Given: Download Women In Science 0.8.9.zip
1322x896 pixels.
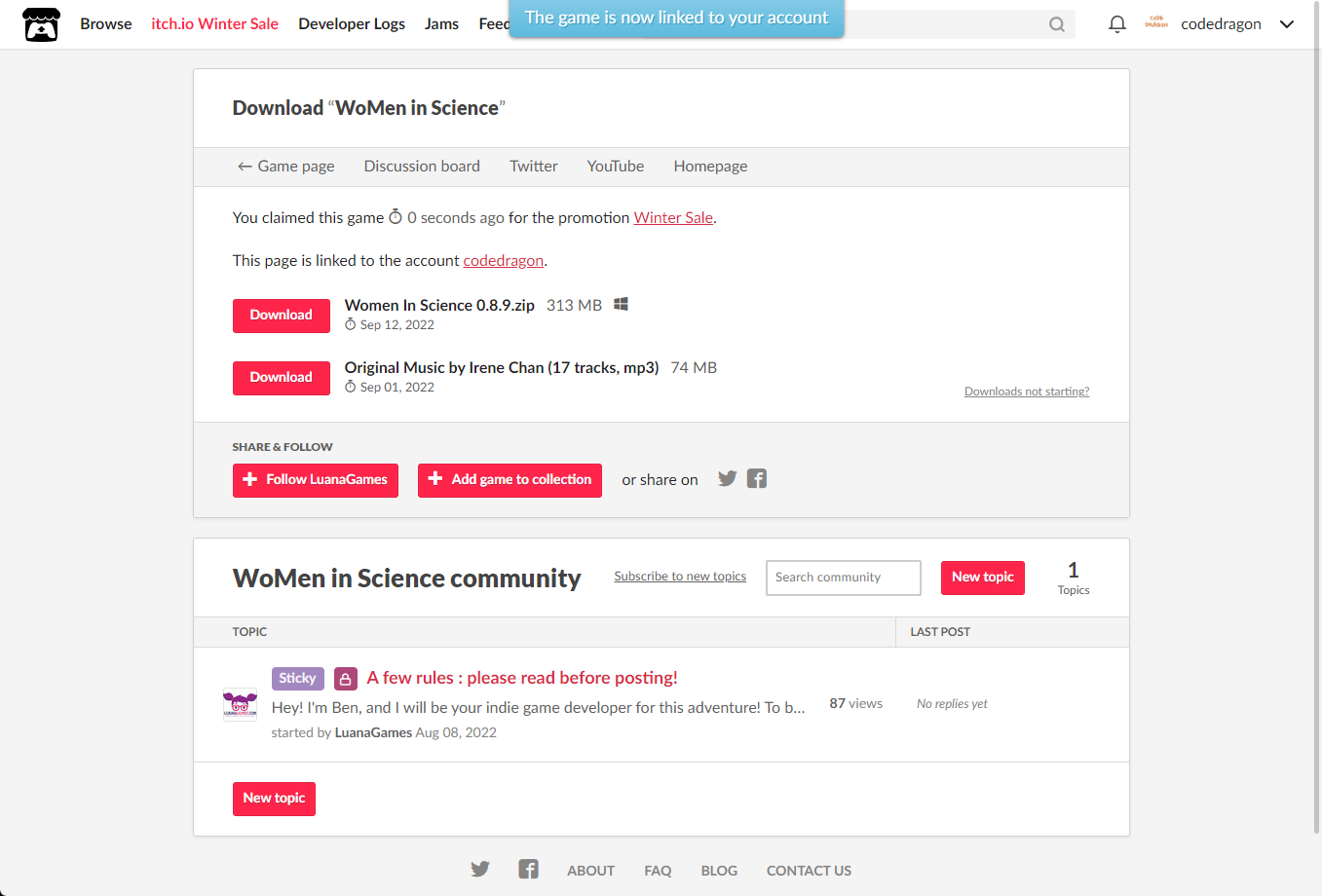Looking at the screenshot, I should 281,316.
